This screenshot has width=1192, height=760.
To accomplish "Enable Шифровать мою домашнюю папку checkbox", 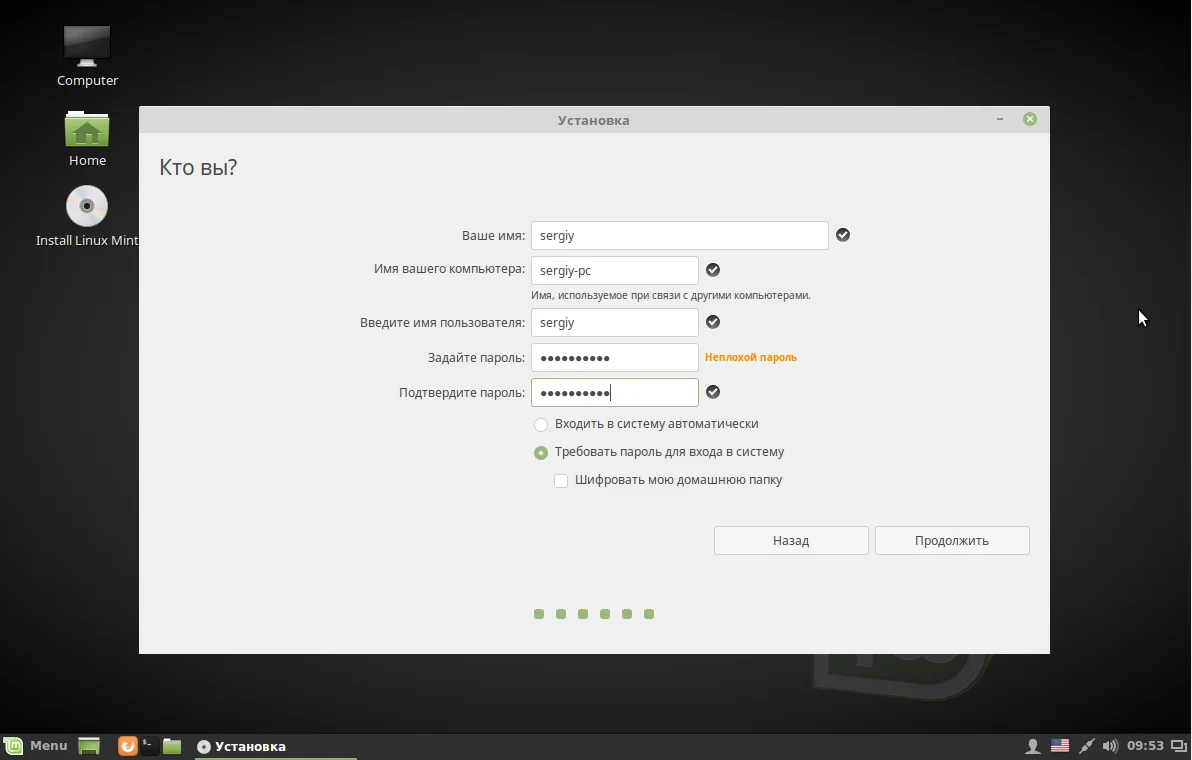I will 561,481.
